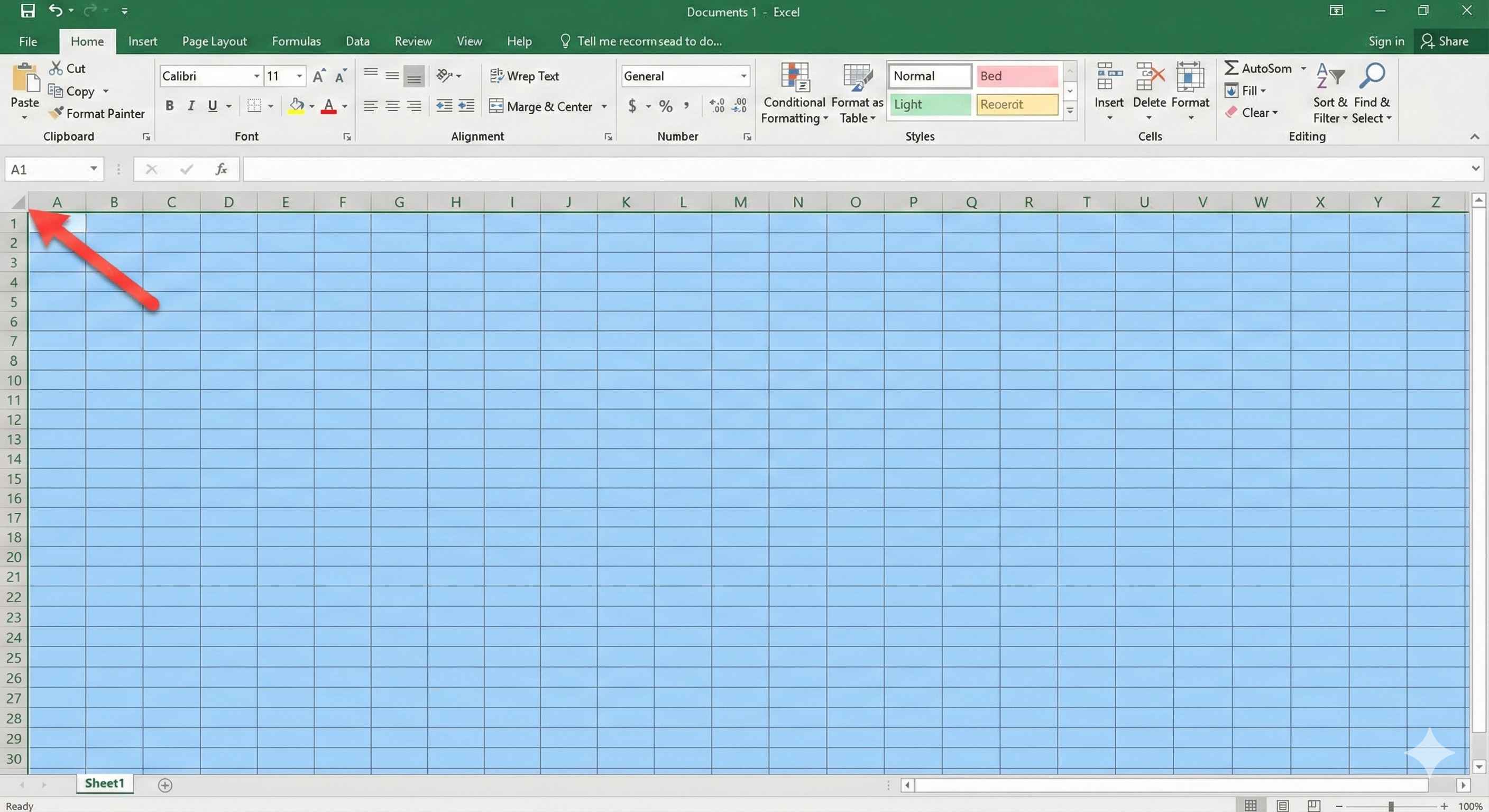Open Conditional Formatting icon
The height and width of the screenshot is (812, 1489).
coord(794,77)
